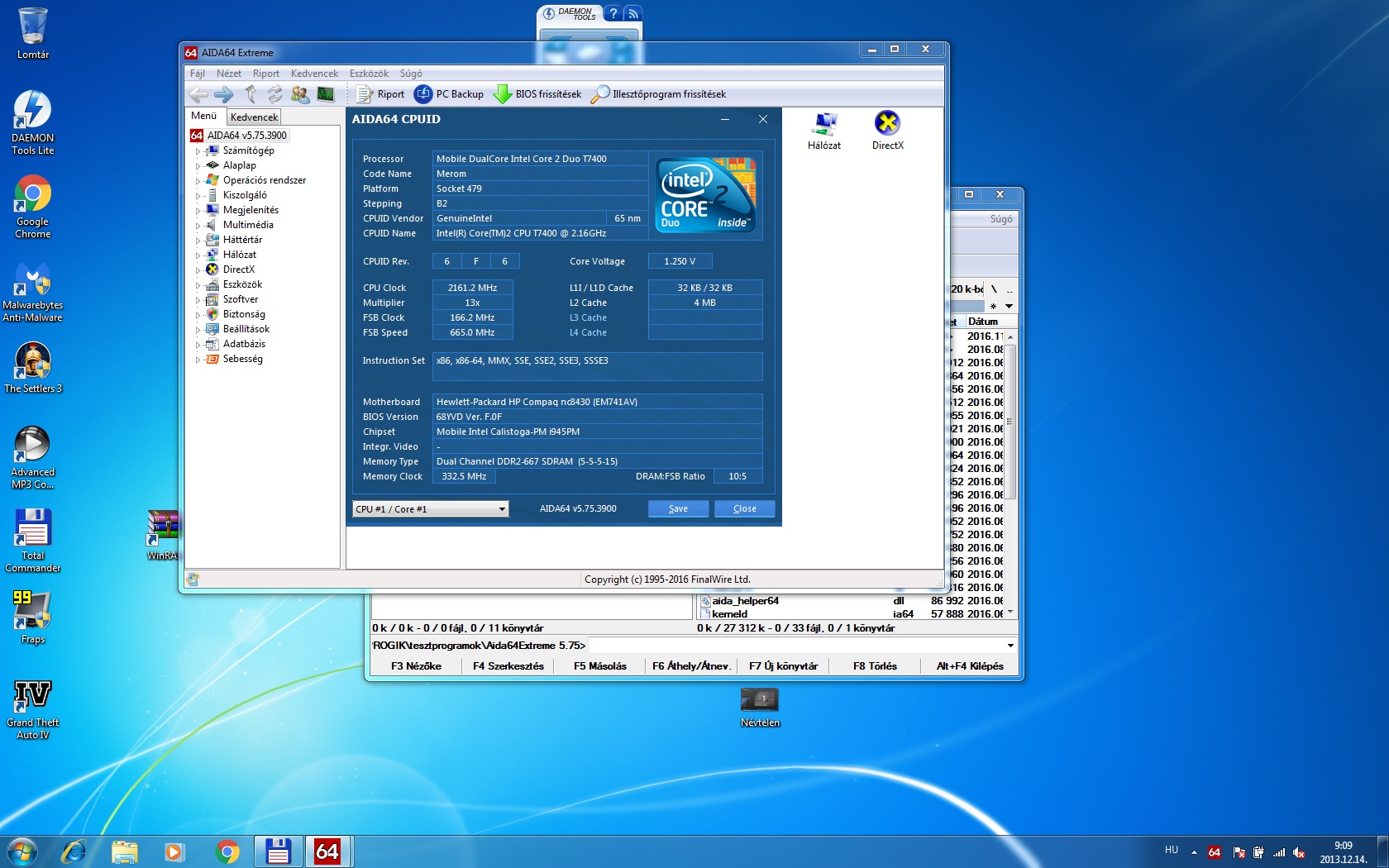Viewport: 1389px width, 868px height.
Task: Open the Nézet menu
Action: pyautogui.click(x=229, y=74)
